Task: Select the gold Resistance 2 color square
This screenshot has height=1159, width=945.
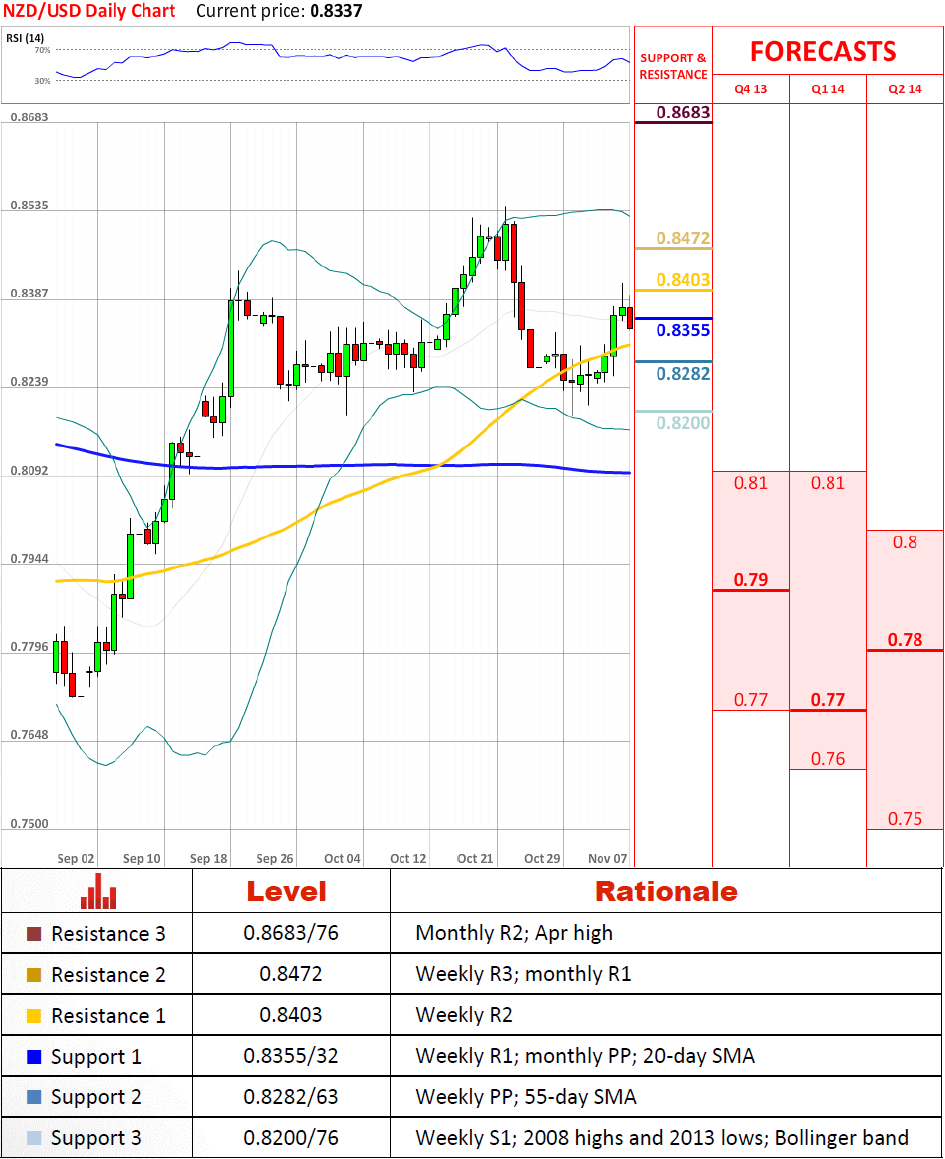Action: click(x=34, y=975)
